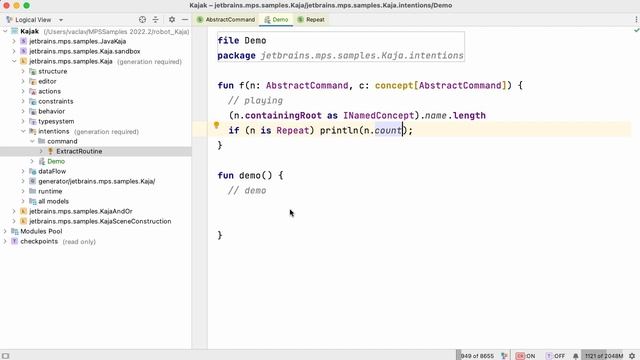The width and height of the screenshot is (640, 360).
Task: Toggle the CR cross-root checking ON indicator
Action: point(525,356)
